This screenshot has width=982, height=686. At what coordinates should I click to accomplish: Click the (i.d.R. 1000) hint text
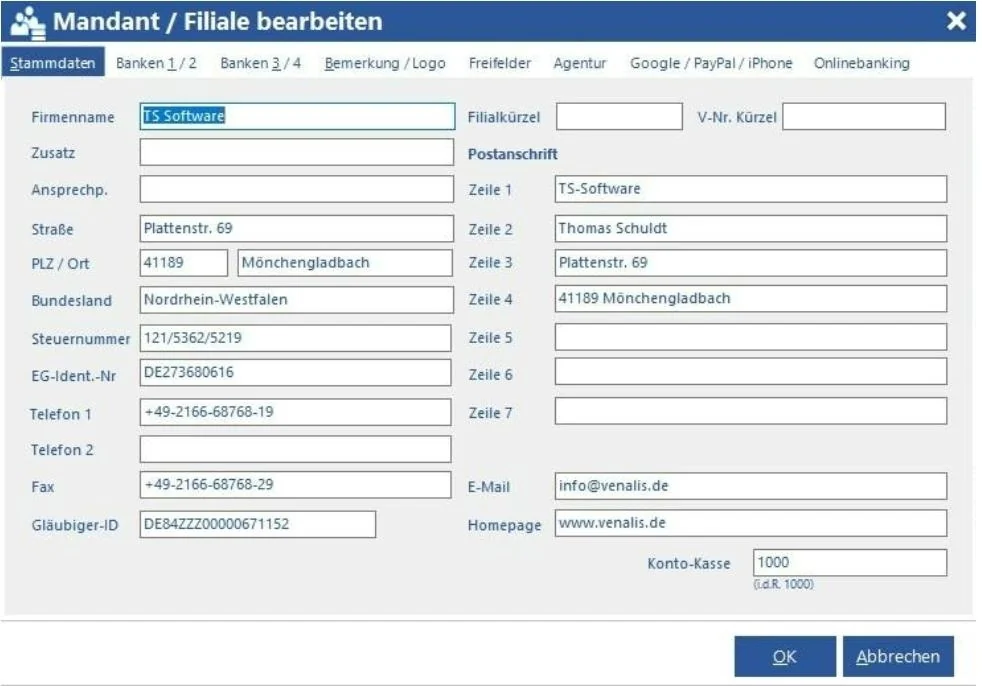783,584
